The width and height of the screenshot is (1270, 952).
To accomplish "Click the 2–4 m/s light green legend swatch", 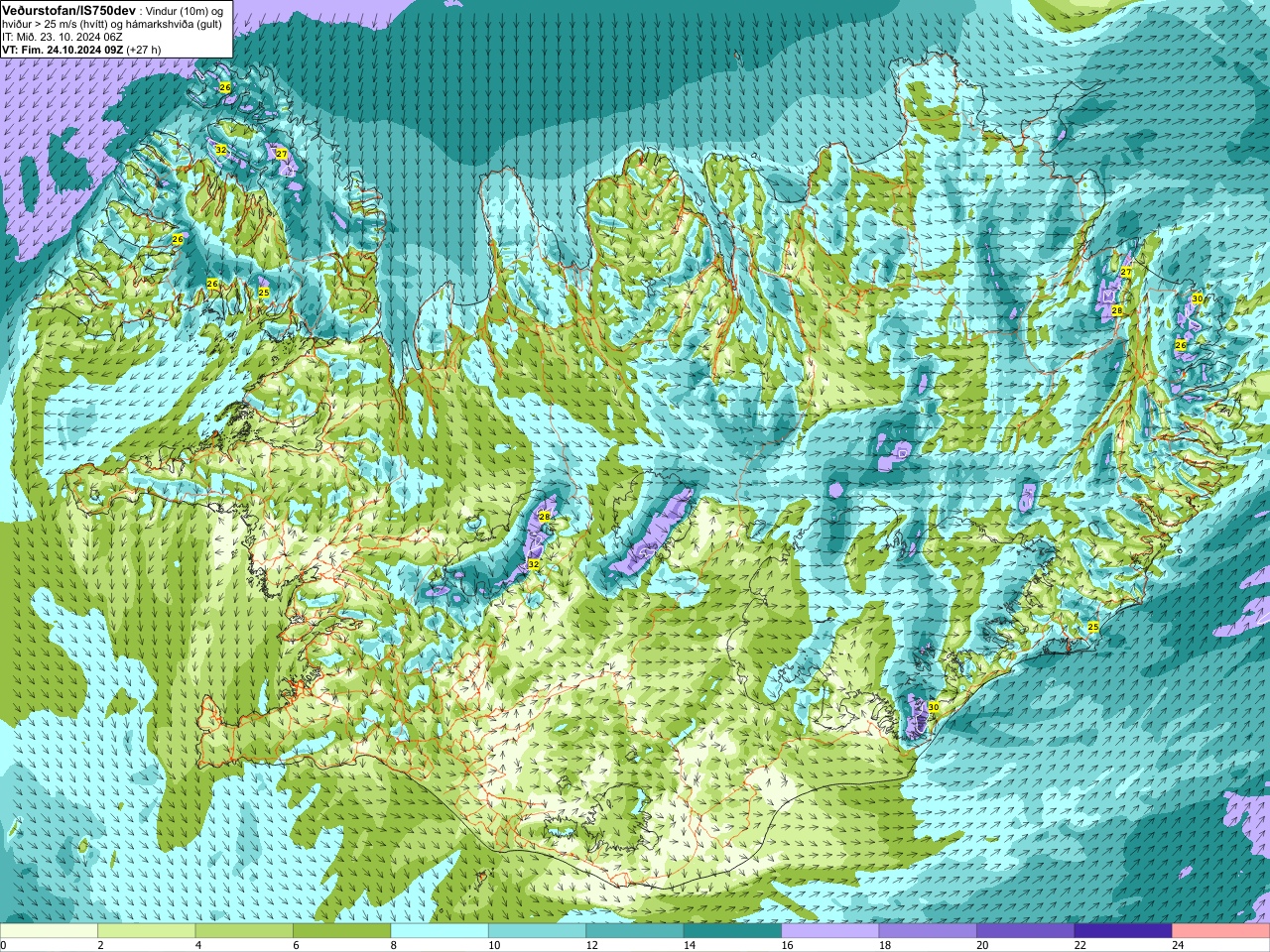I will (146, 930).
